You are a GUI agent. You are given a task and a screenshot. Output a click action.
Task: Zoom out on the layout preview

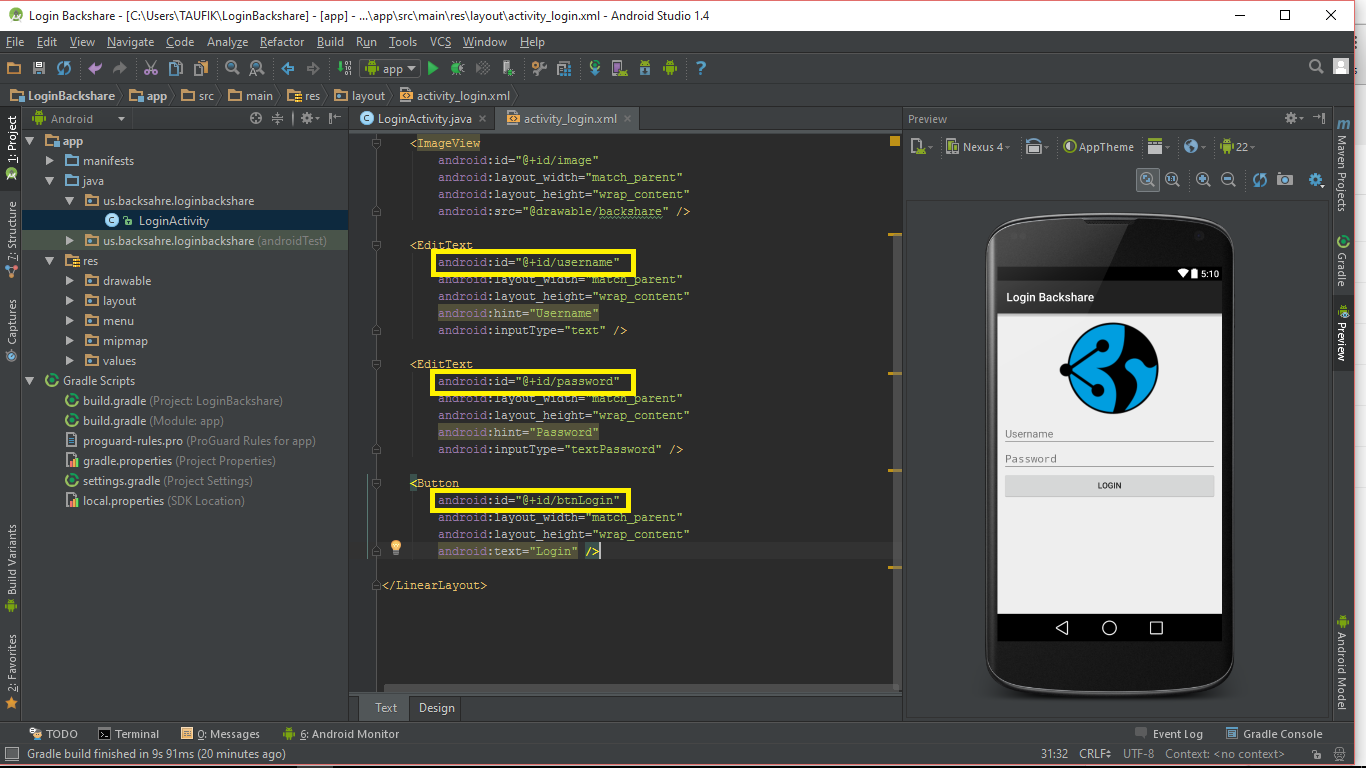[1228, 179]
